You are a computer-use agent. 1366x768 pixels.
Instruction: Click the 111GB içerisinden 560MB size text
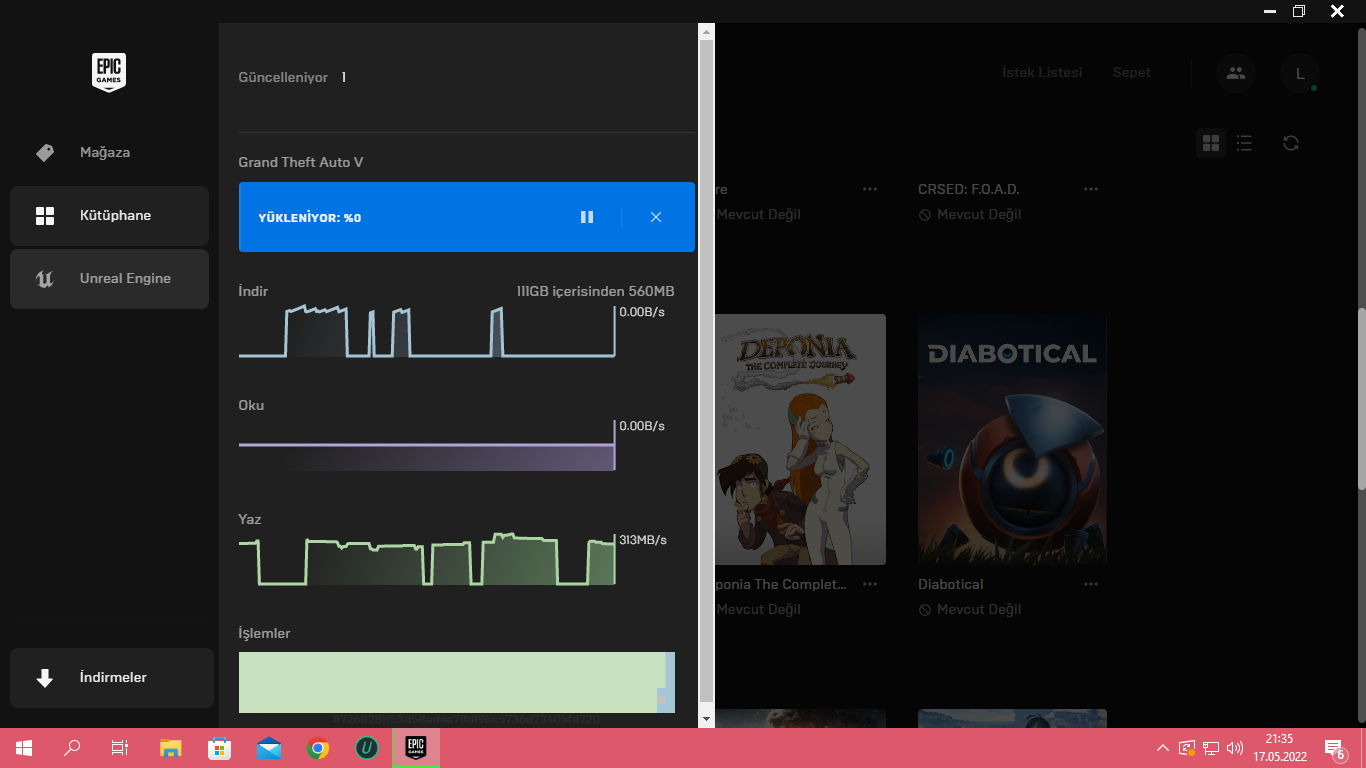click(595, 291)
